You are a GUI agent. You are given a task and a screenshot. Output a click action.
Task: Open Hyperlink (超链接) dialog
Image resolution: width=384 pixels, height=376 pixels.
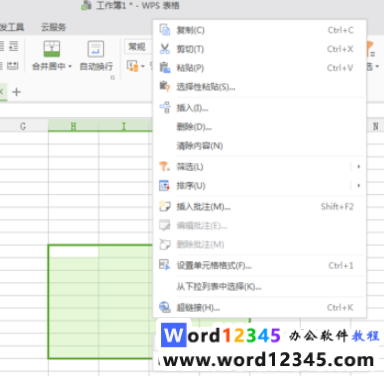260,307
